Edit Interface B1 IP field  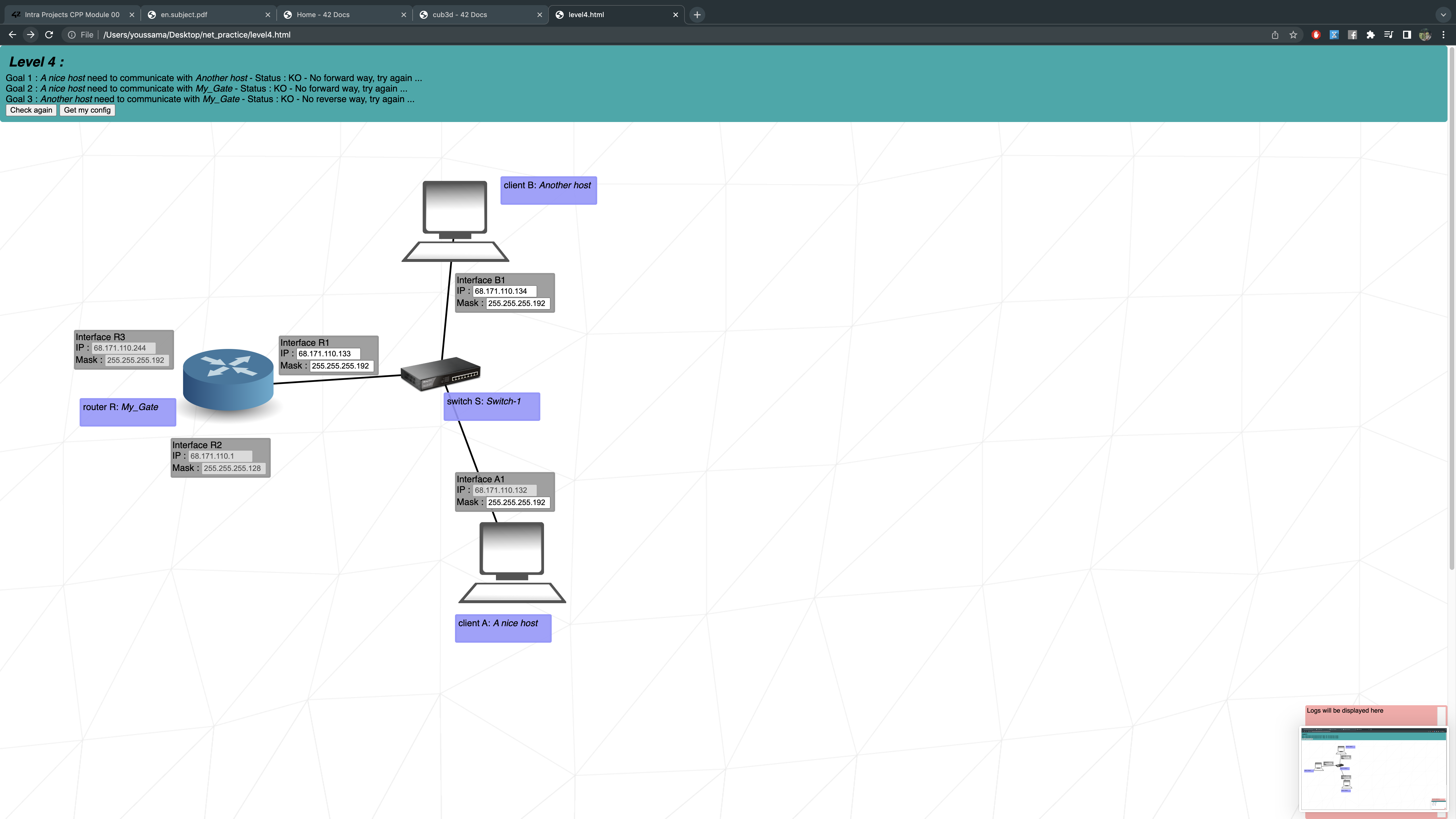coord(504,291)
